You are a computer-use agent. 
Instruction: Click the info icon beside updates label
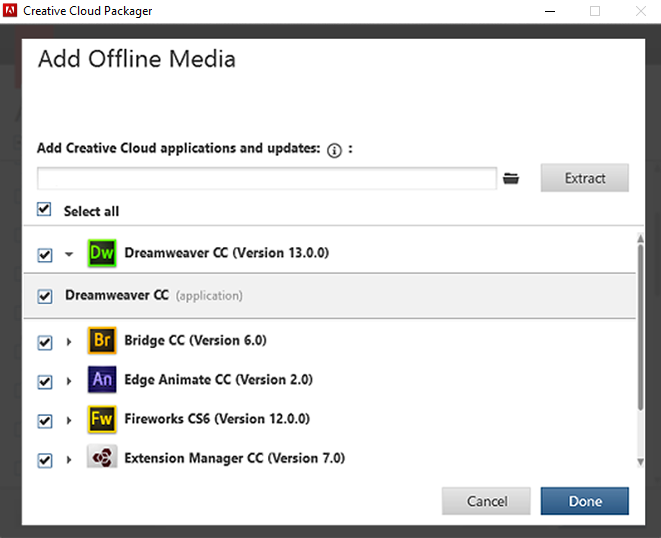pyautogui.click(x=334, y=150)
